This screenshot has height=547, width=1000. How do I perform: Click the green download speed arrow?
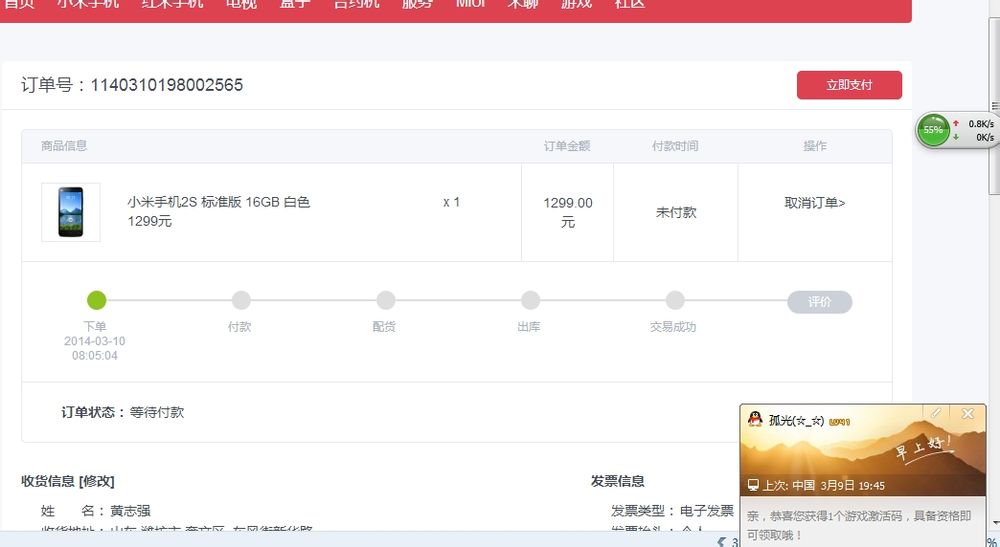(x=956, y=136)
